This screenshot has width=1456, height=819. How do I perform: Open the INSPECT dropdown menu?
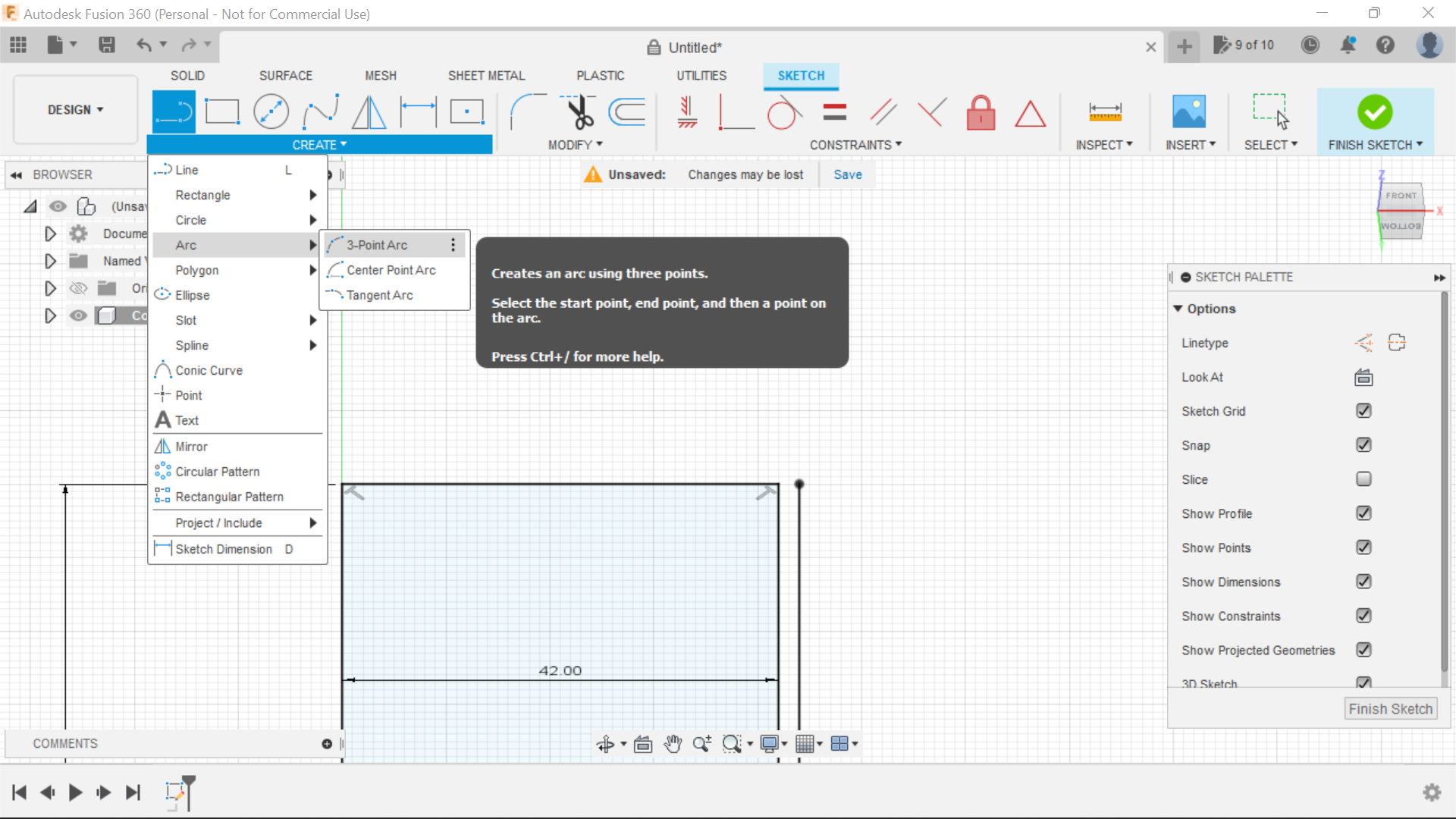coord(1104,145)
